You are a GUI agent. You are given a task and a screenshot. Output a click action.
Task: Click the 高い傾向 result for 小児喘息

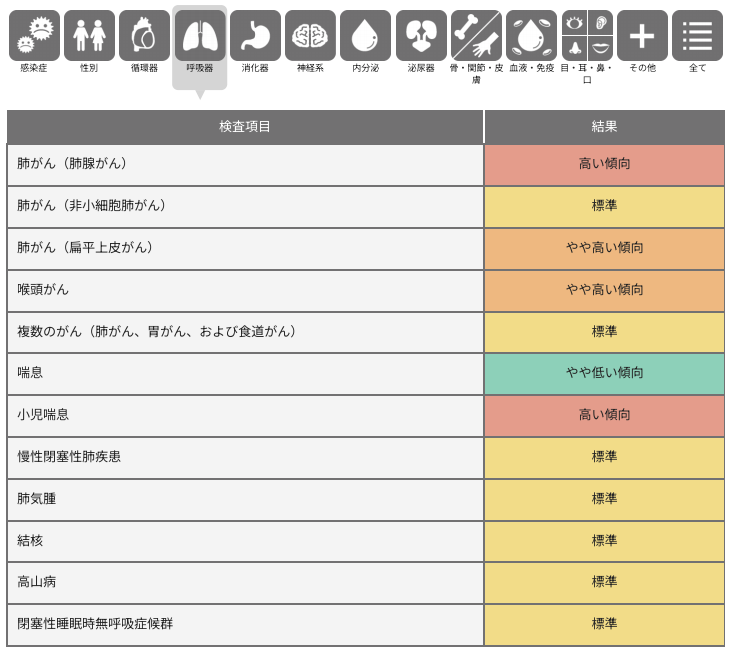(604, 415)
